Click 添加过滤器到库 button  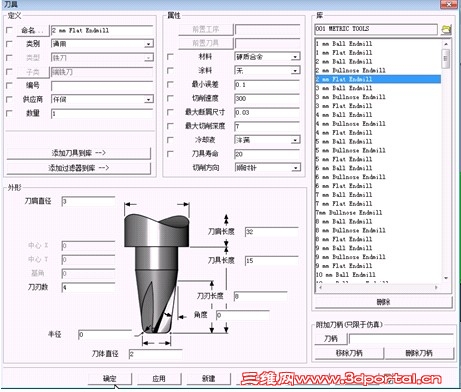point(79,168)
